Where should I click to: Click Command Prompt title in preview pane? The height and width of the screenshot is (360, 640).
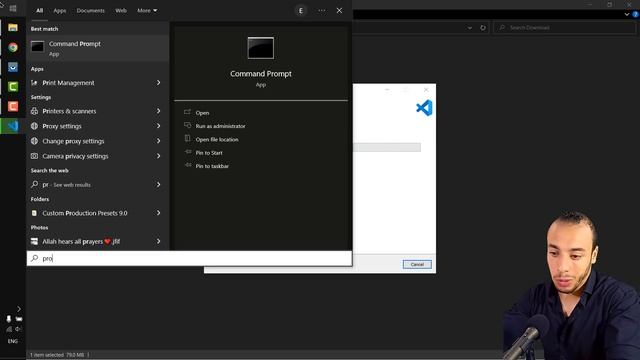[261, 74]
